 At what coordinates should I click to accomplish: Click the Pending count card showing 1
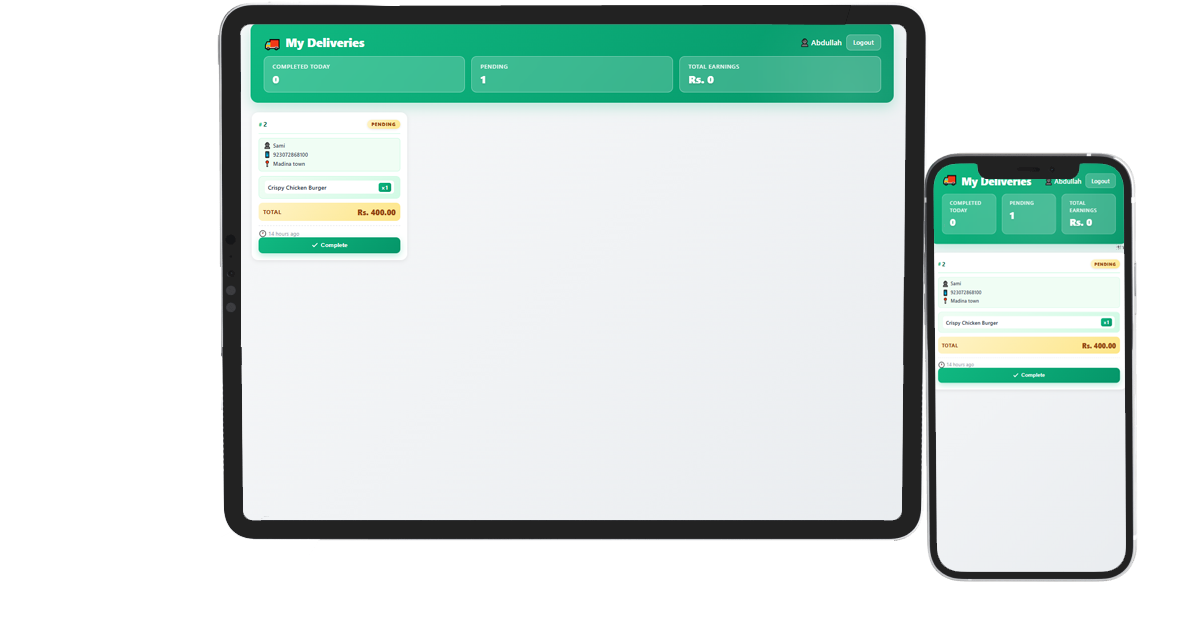tap(571, 74)
